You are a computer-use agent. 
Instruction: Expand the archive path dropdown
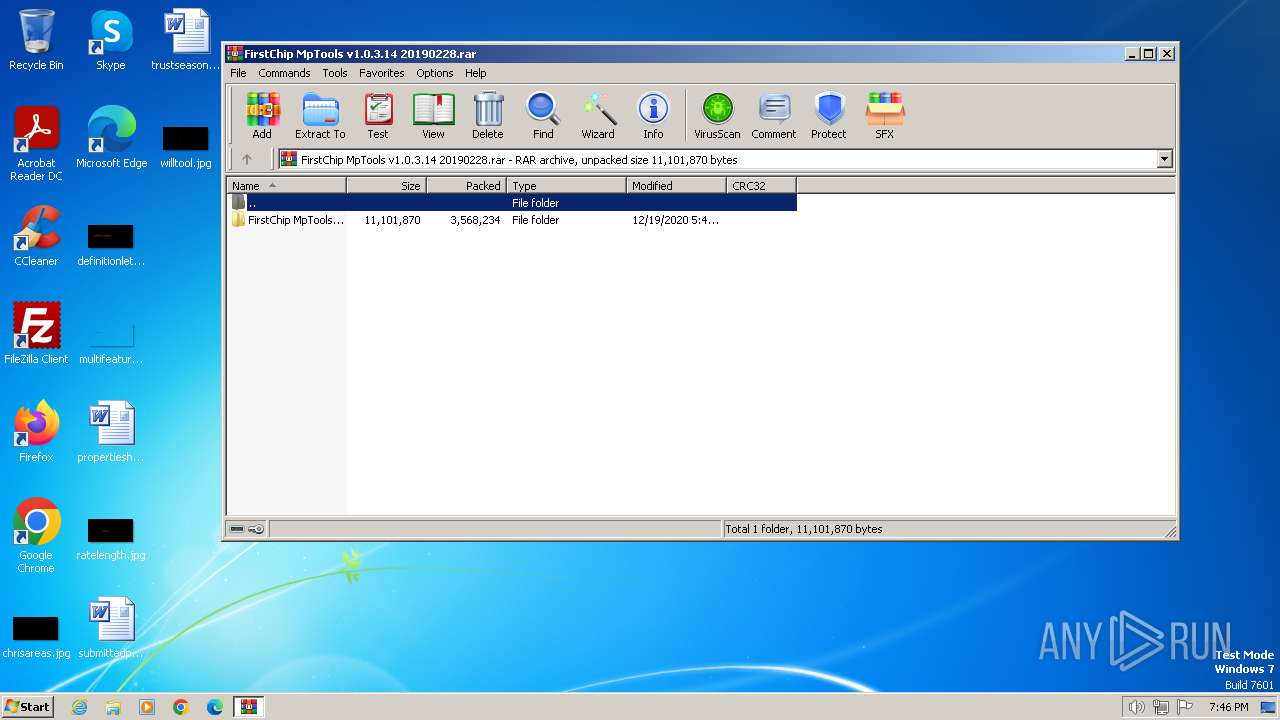1164,159
